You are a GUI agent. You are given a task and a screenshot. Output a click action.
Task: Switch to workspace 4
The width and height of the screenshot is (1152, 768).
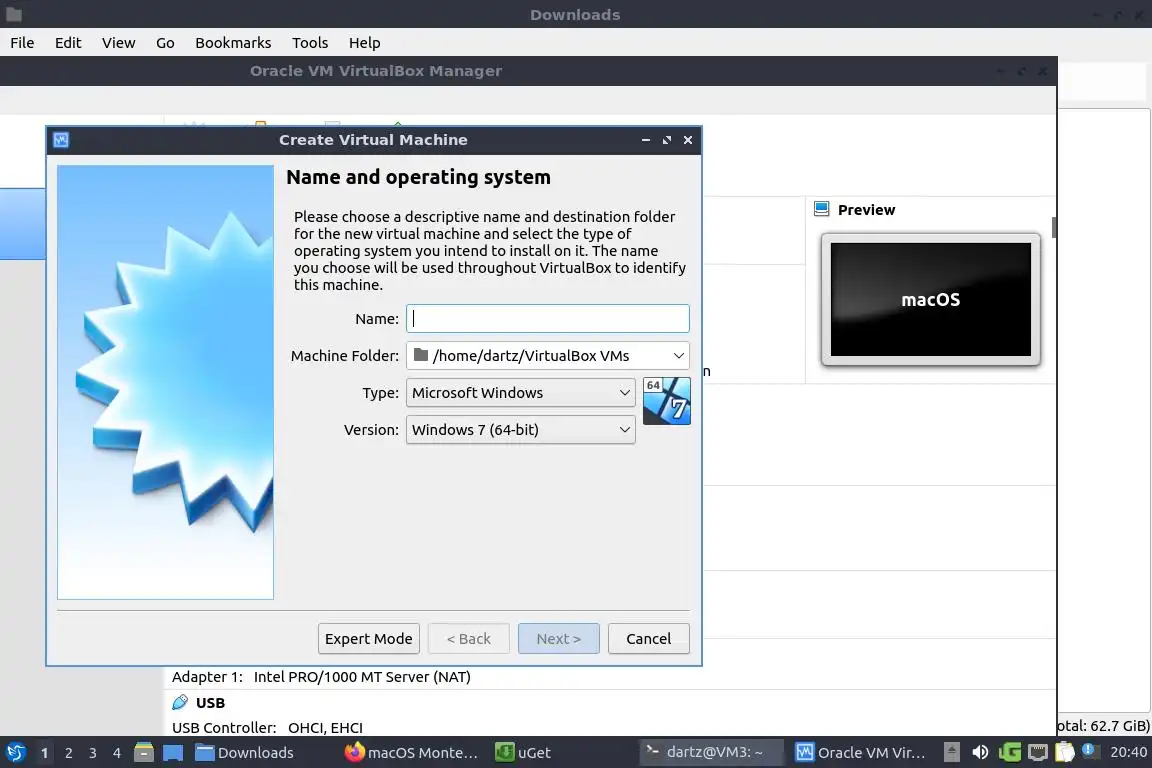pos(117,753)
